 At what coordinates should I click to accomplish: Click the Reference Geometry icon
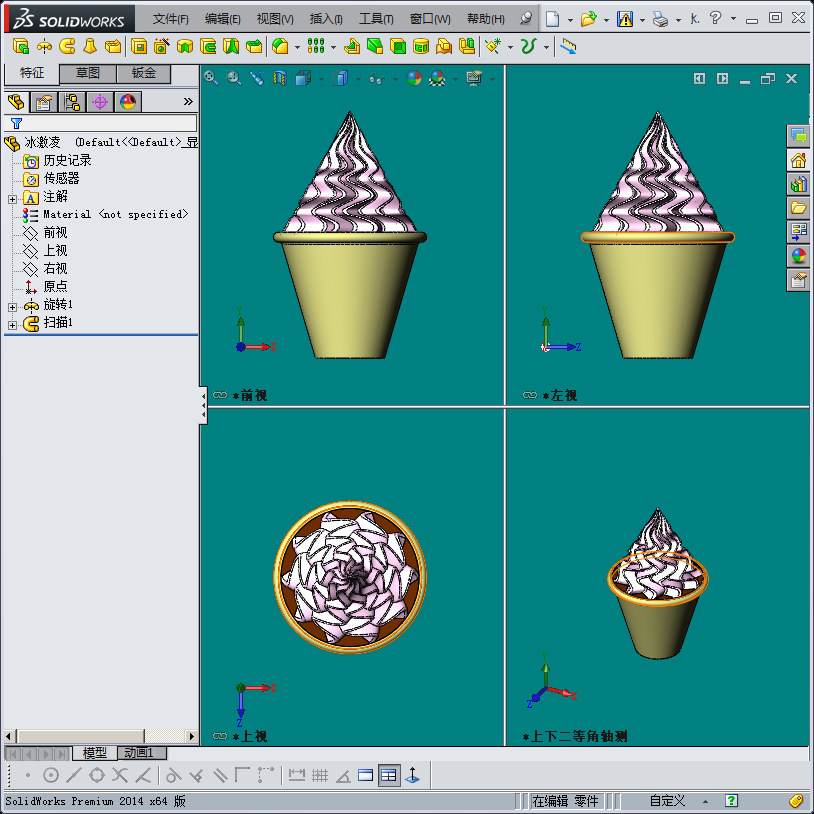(492, 47)
